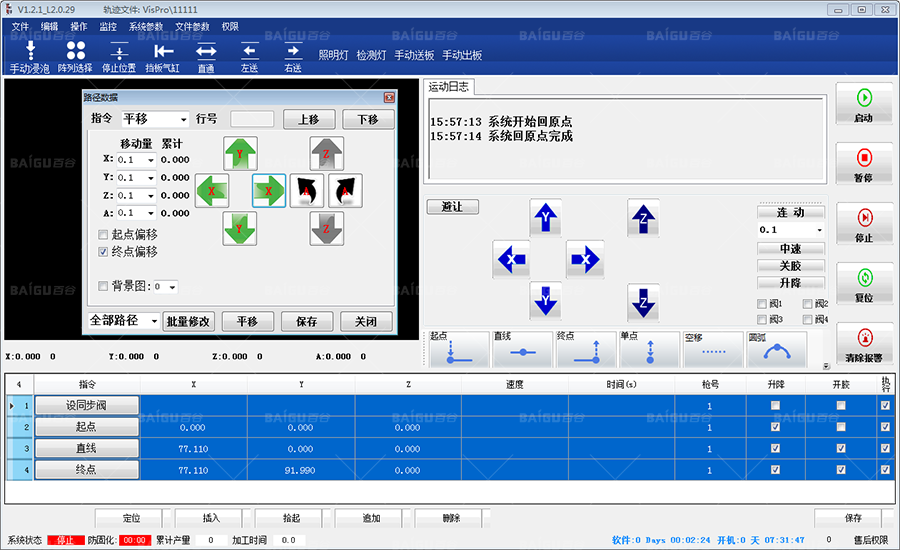Click the 插入 button below table
The height and width of the screenshot is (550, 900).
pyautogui.click(x=211, y=518)
